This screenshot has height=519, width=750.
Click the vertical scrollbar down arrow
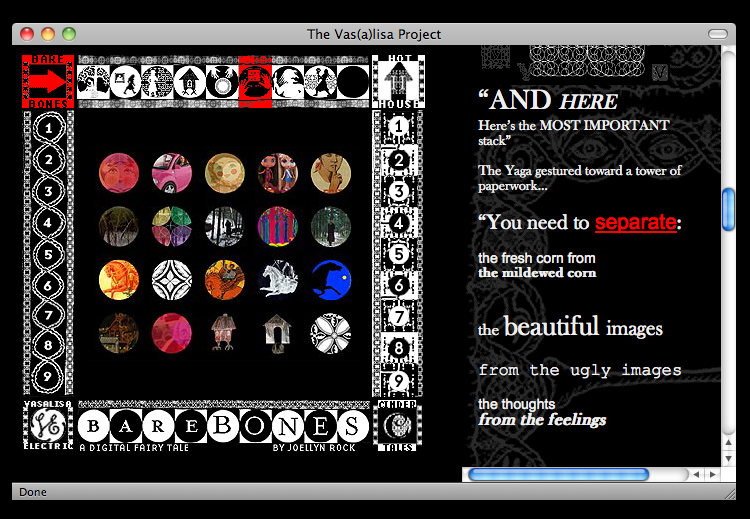(x=730, y=456)
